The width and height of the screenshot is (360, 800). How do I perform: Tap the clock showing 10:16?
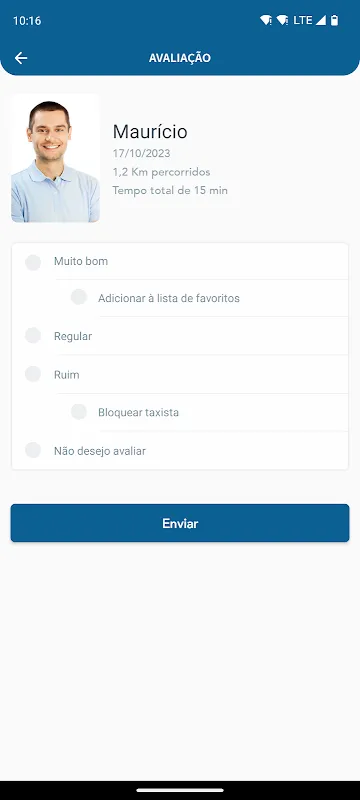27,21
